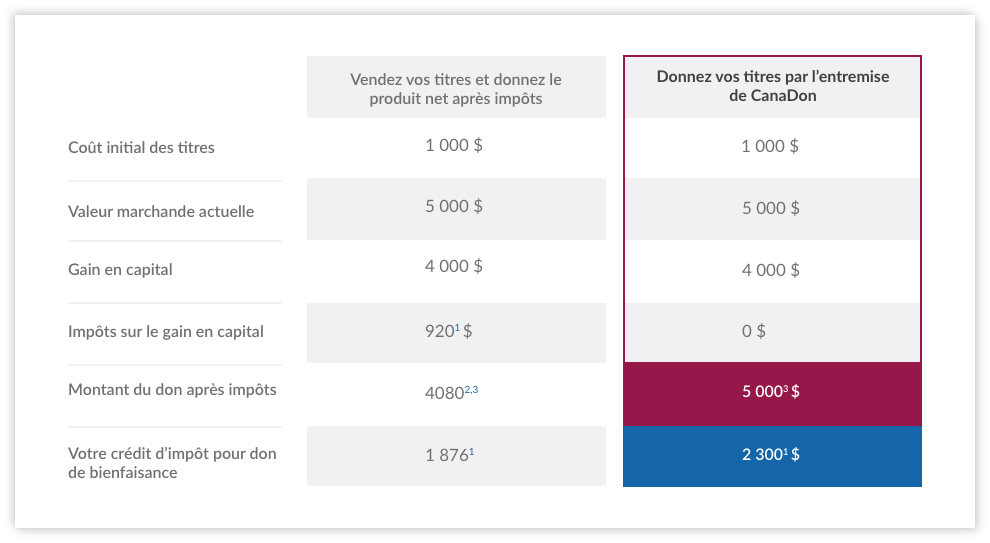Click footnote 1 beside the 920 amount
Screen dimensions: 990x543
(457, 327)
